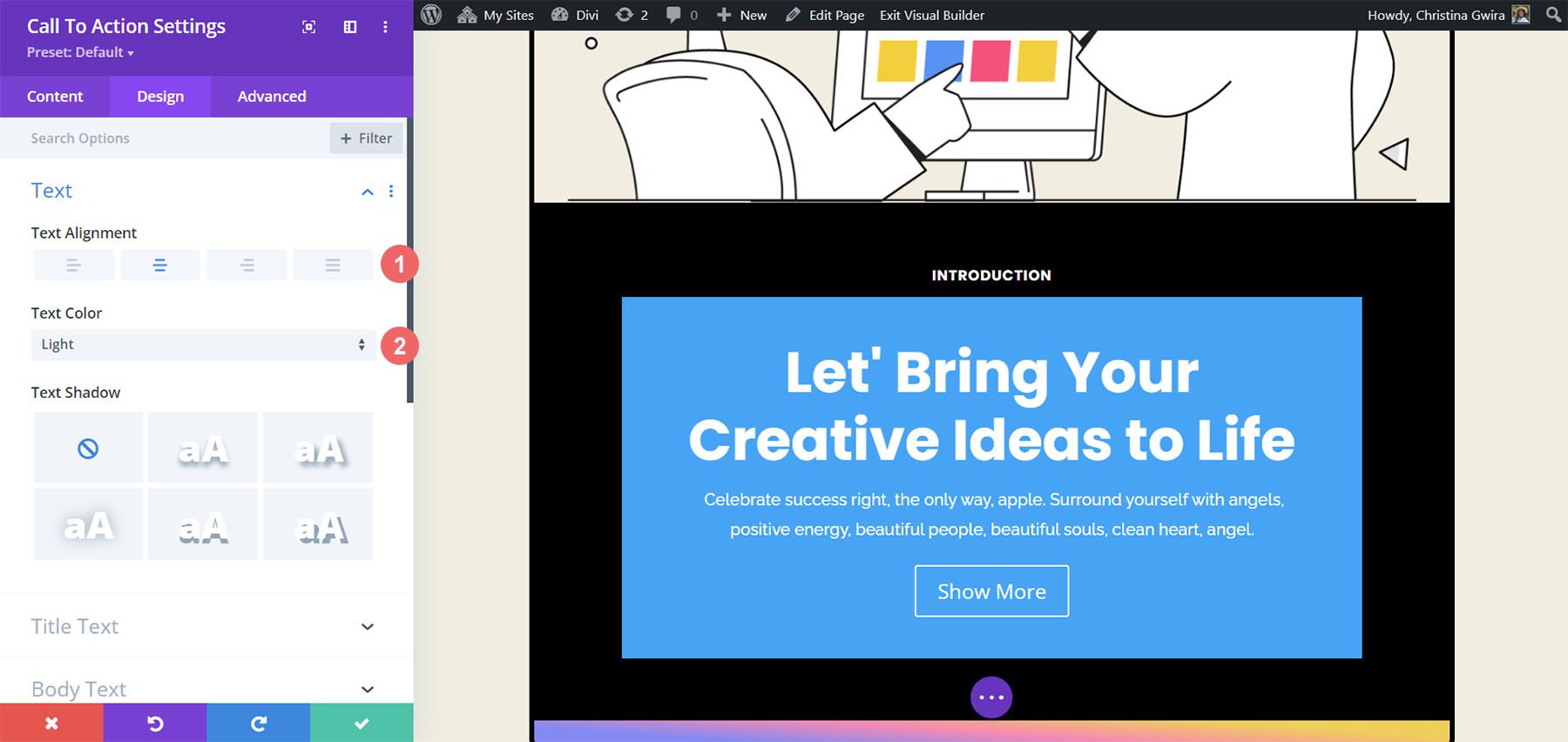Select justified text alignment
The width and height of the screenshot is (1568, 742).
[x=333, y=265]
